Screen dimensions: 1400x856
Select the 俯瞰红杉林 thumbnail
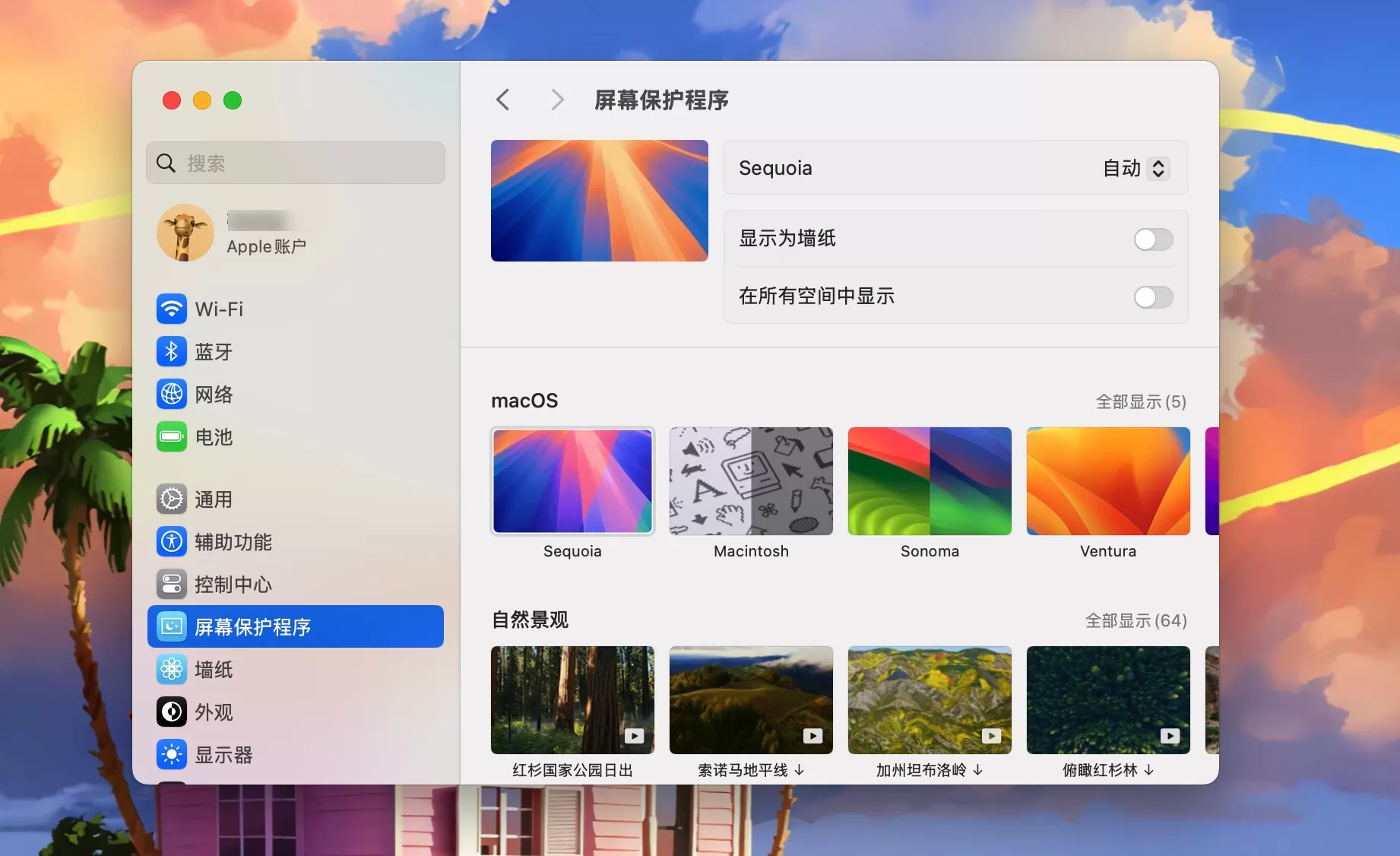click(1108, 700)
